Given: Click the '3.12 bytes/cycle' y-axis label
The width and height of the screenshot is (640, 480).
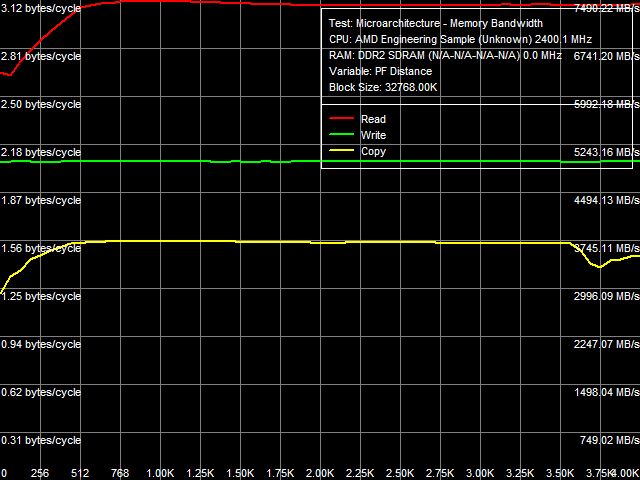Looking at the screenshot, I should (41, 8).
